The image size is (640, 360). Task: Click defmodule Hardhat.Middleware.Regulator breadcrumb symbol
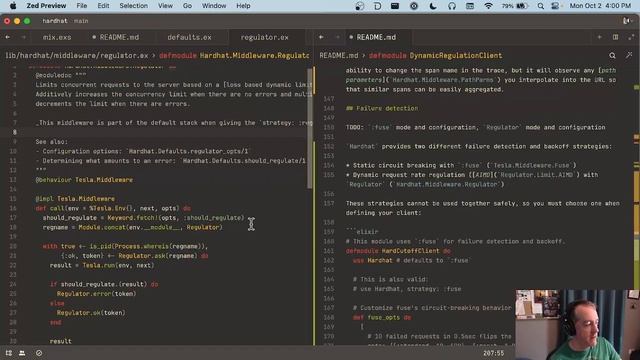(234, 56)
